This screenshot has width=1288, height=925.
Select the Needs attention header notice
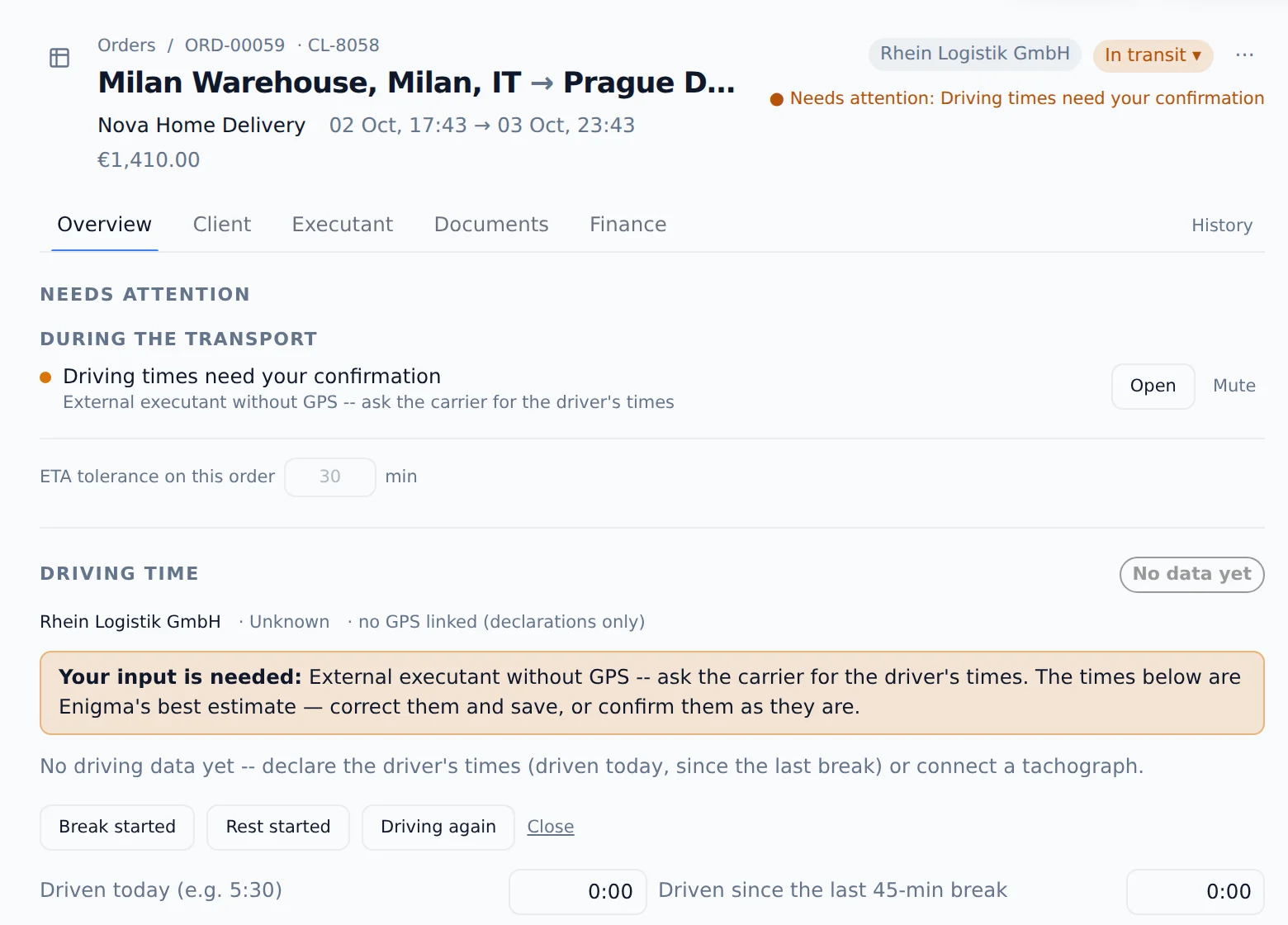1017,98
